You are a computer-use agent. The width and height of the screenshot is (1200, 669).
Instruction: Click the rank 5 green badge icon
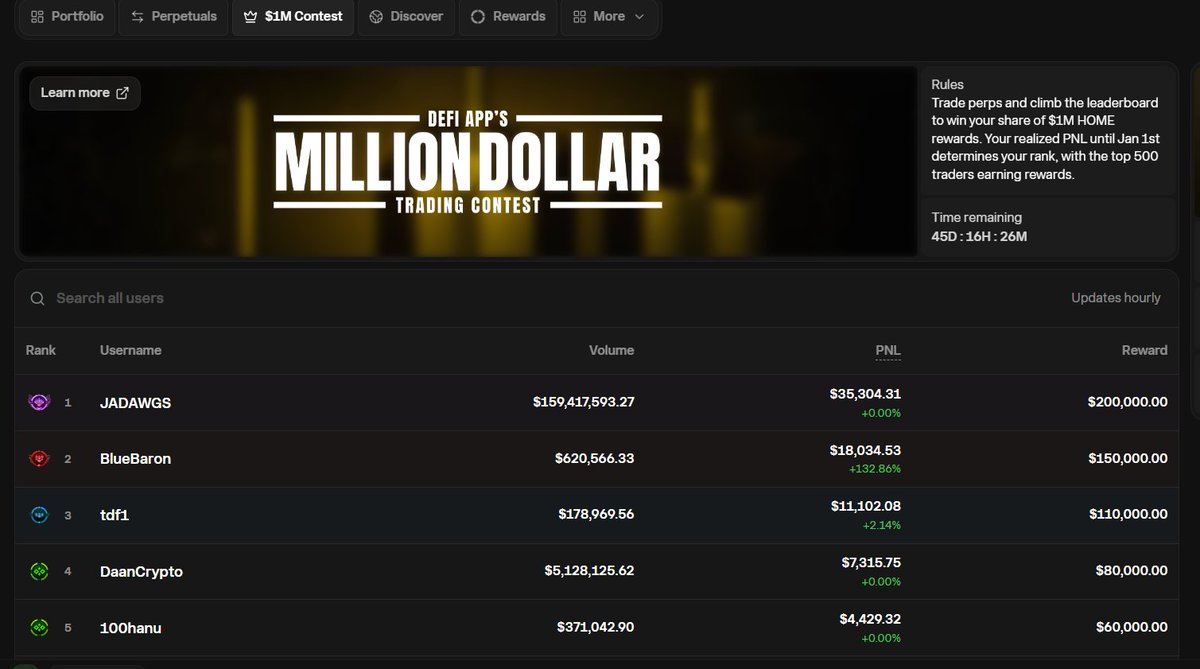[x=39, y=628]
